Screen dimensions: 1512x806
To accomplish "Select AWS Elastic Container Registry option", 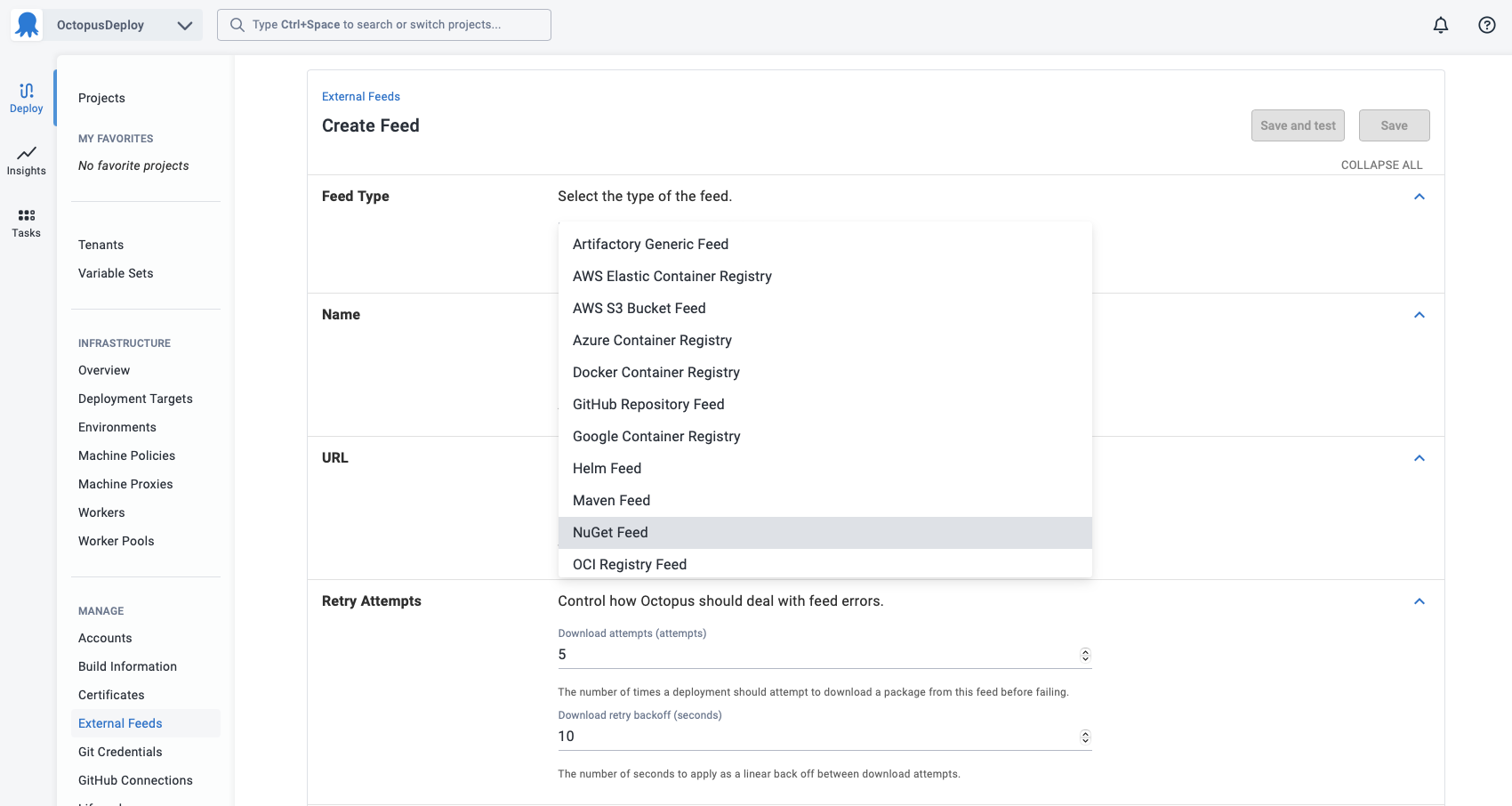I will [825, 276].
